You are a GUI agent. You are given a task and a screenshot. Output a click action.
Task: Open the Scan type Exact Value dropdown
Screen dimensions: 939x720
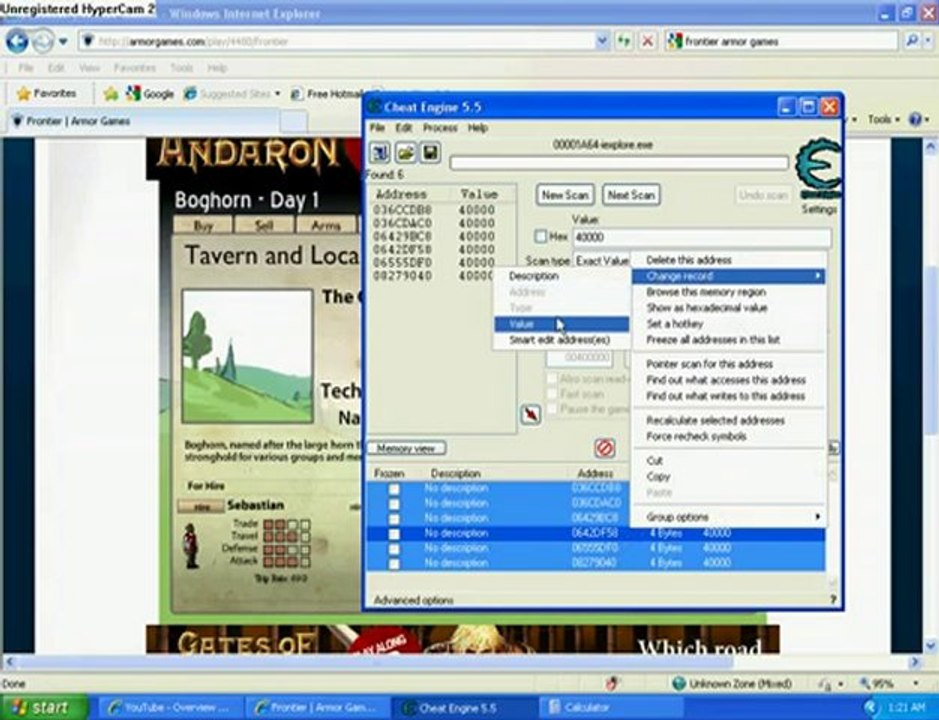click(602, 261)
